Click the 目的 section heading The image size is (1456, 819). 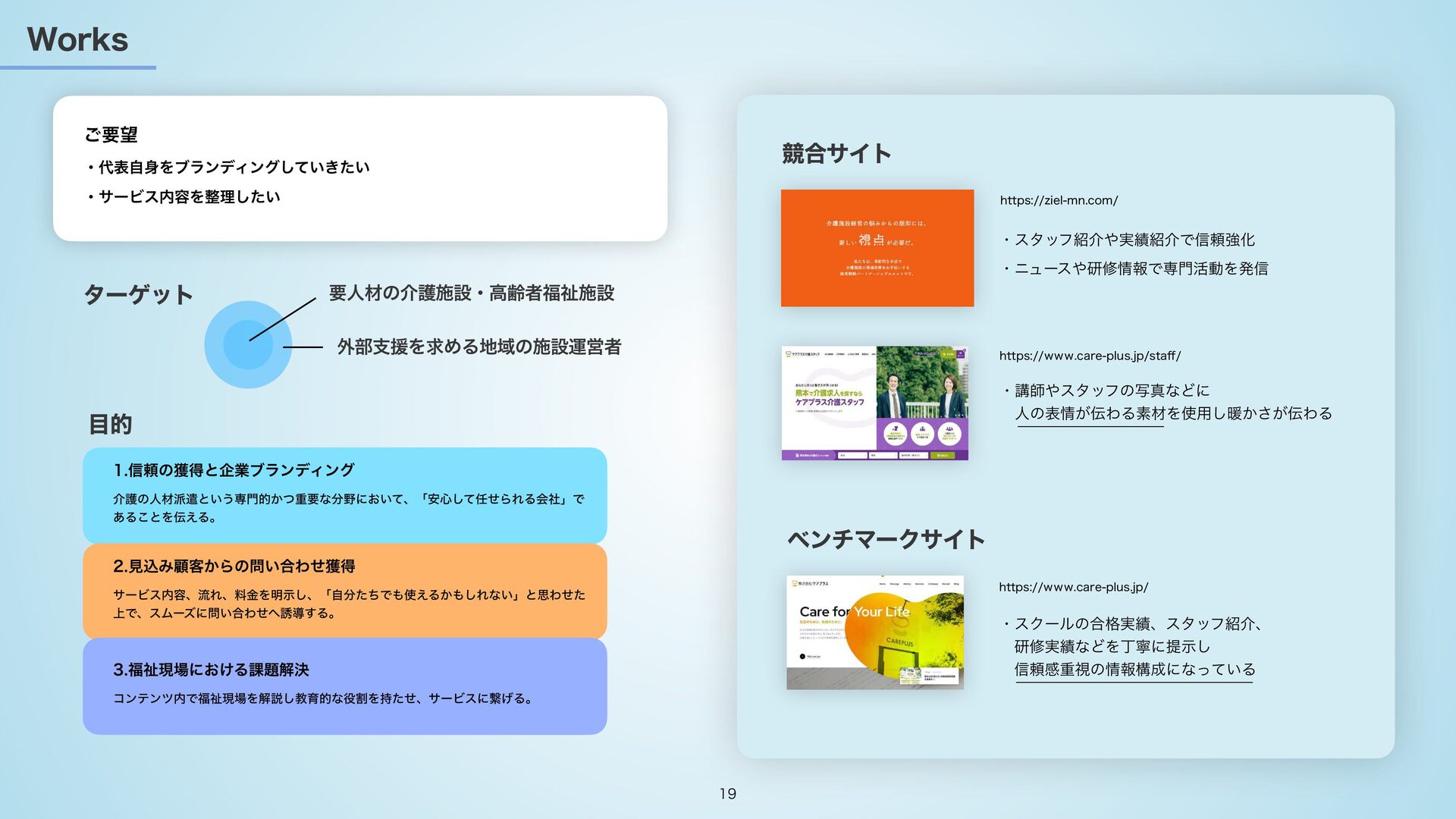(111, 424)
